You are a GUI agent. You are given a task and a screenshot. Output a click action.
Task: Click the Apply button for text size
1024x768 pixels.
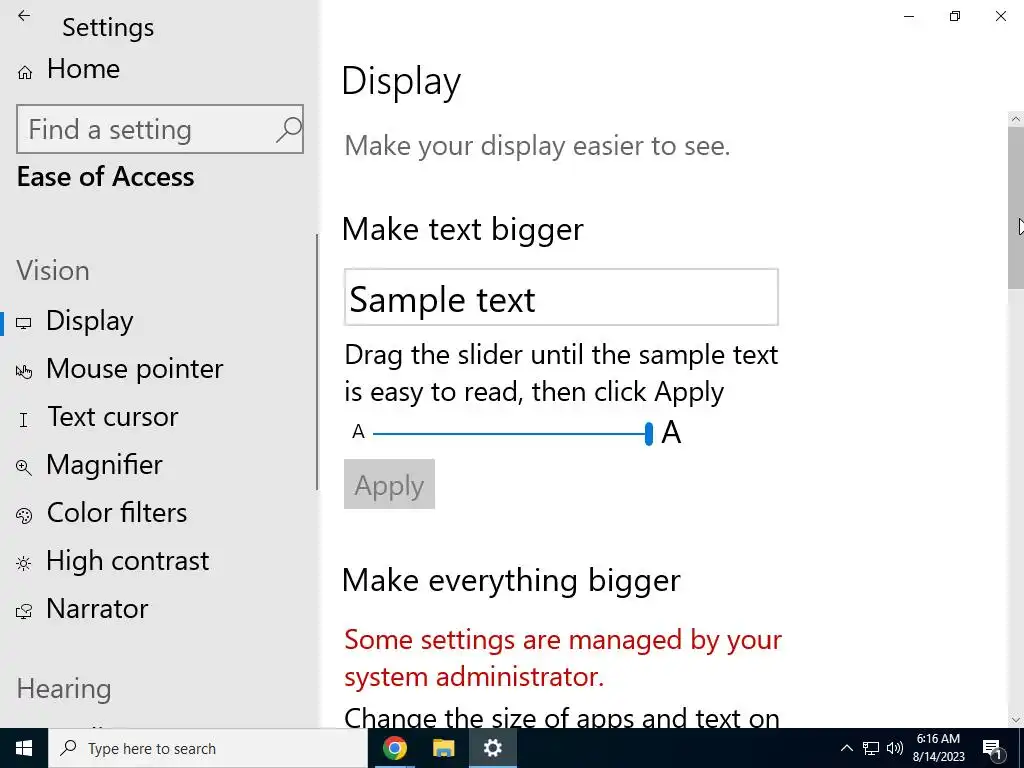pos(389,484)
